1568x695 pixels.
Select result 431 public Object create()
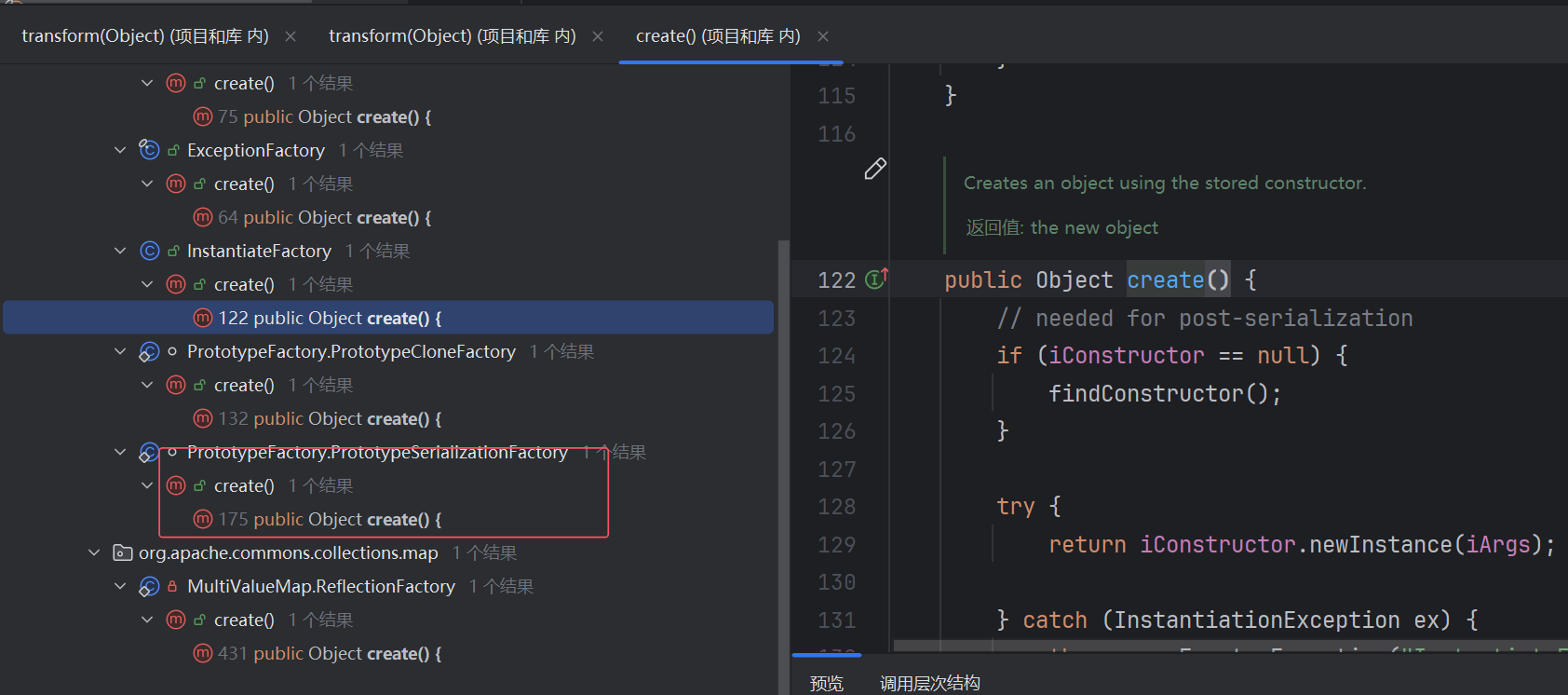pyautogui.click(x=330, y=653)
